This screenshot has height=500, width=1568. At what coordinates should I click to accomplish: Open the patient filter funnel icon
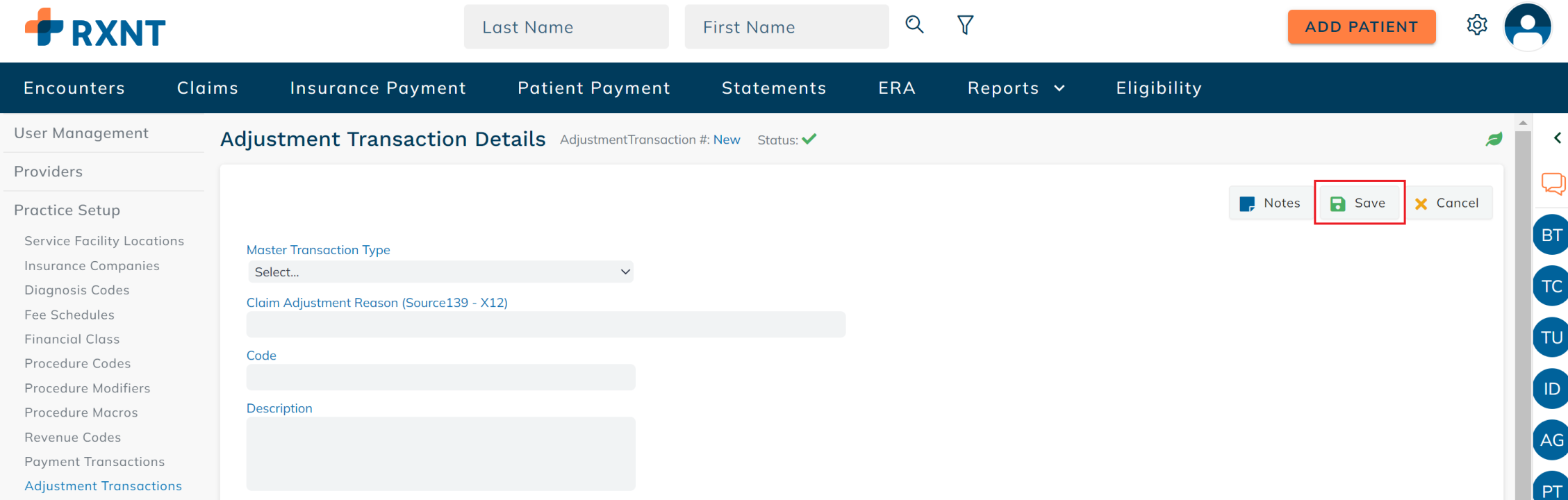click(x=965, y=25)
